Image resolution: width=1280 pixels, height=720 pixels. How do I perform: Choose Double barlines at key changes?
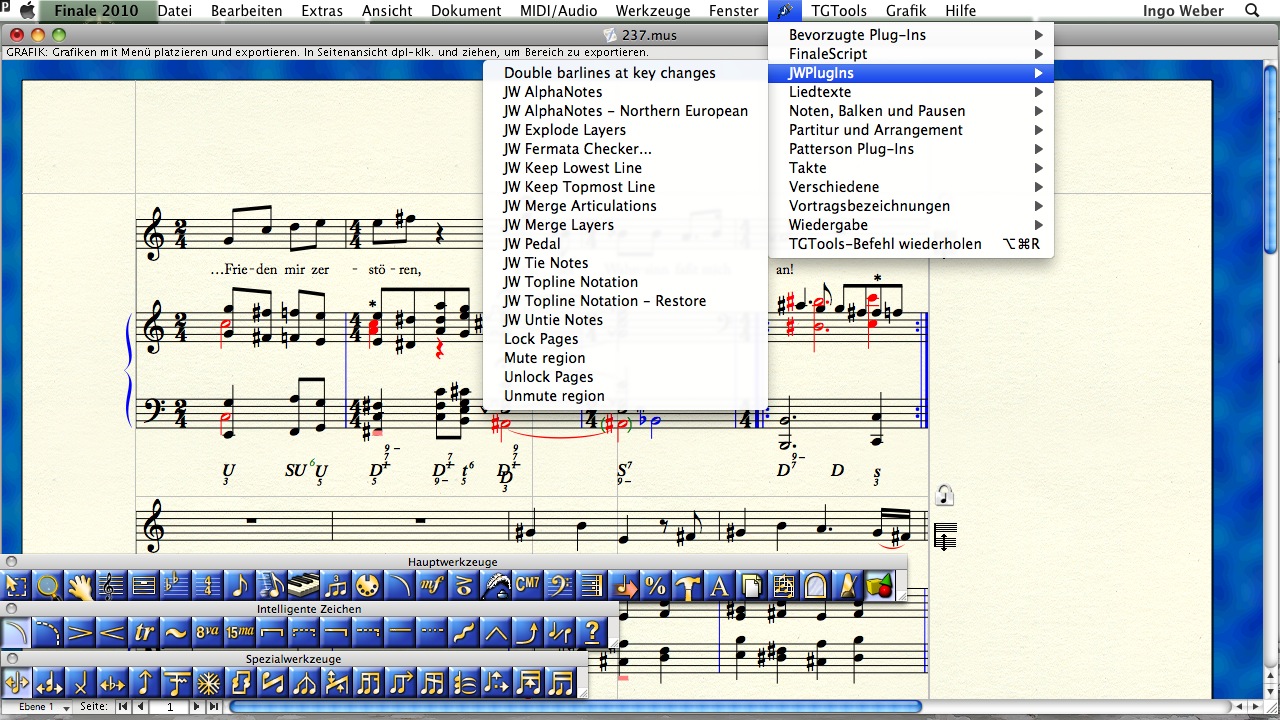(x=609, y=73)
